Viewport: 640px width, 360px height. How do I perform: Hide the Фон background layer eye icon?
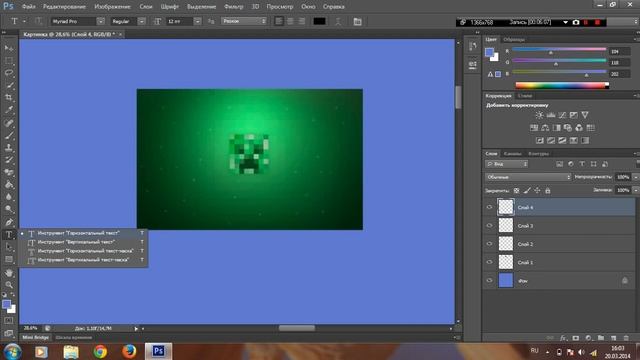[x=489, y=280]
